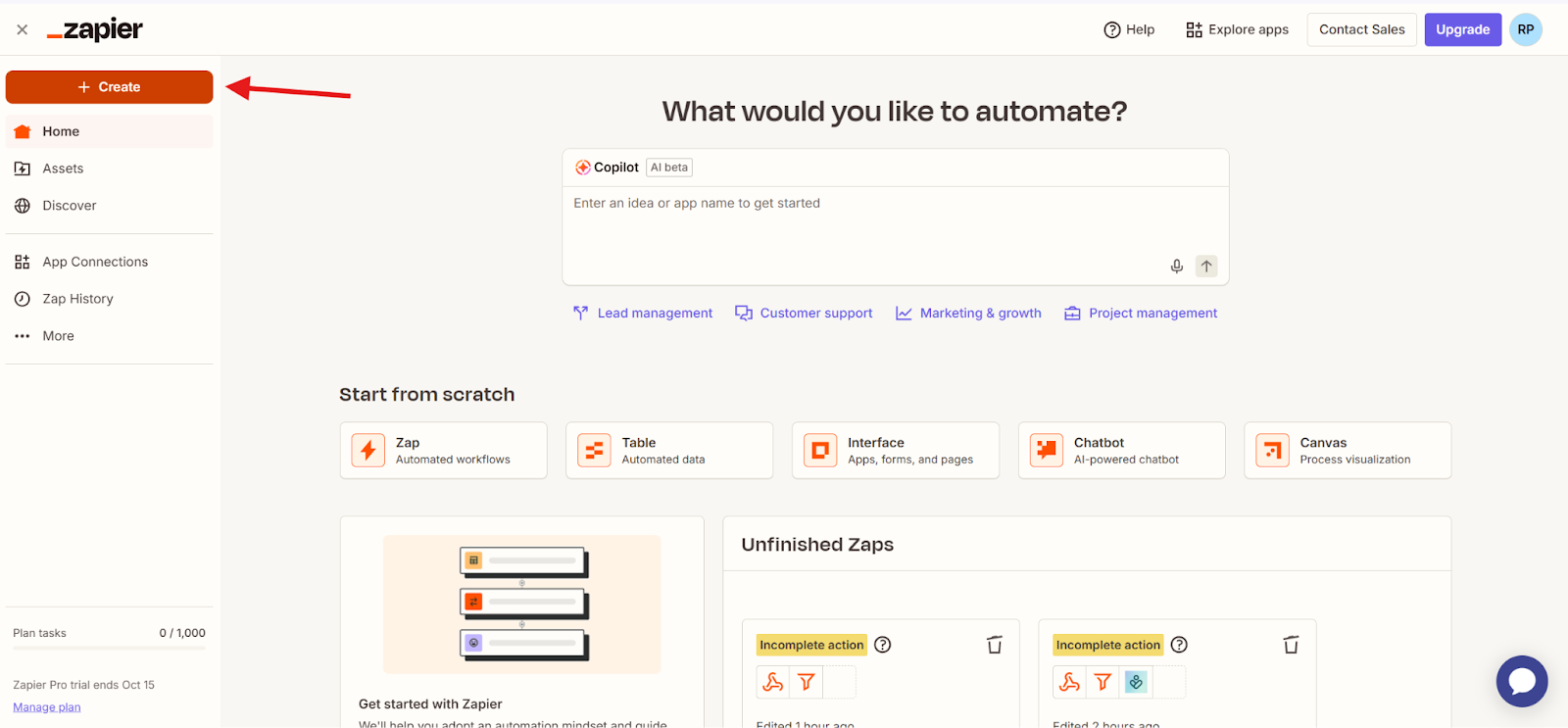Click the Project management briefcase icon
The width and height of the screenshot is (1568, 728).
(1073, 314)
